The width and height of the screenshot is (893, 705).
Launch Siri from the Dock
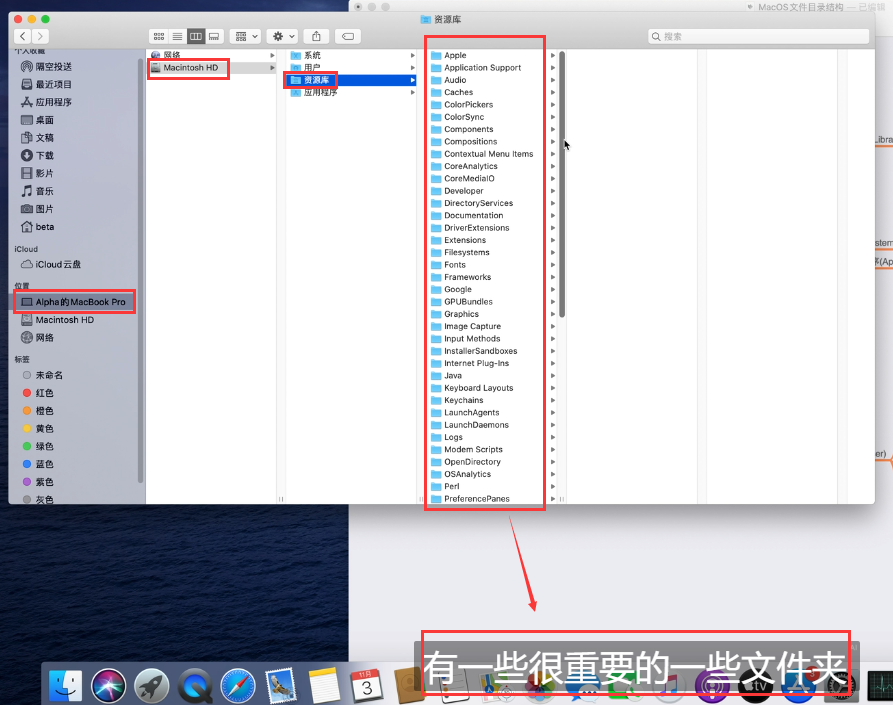pyautogui.click(x=108, y=685)
